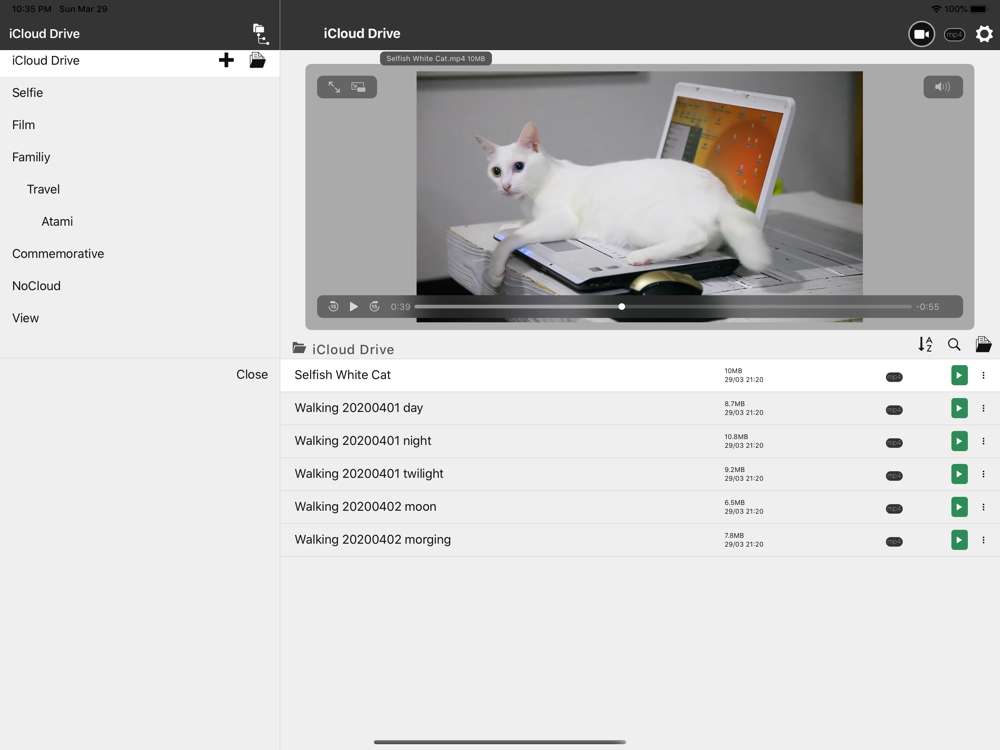Skip forward 15 seconds in the video
The image size is (1000, 750).
tap(374, 307)
